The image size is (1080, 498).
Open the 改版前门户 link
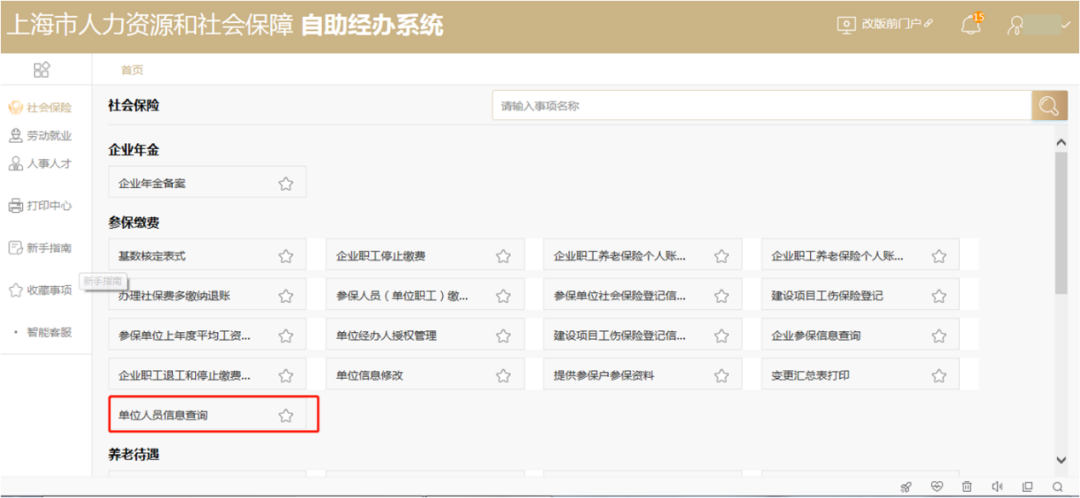[887, 24]
